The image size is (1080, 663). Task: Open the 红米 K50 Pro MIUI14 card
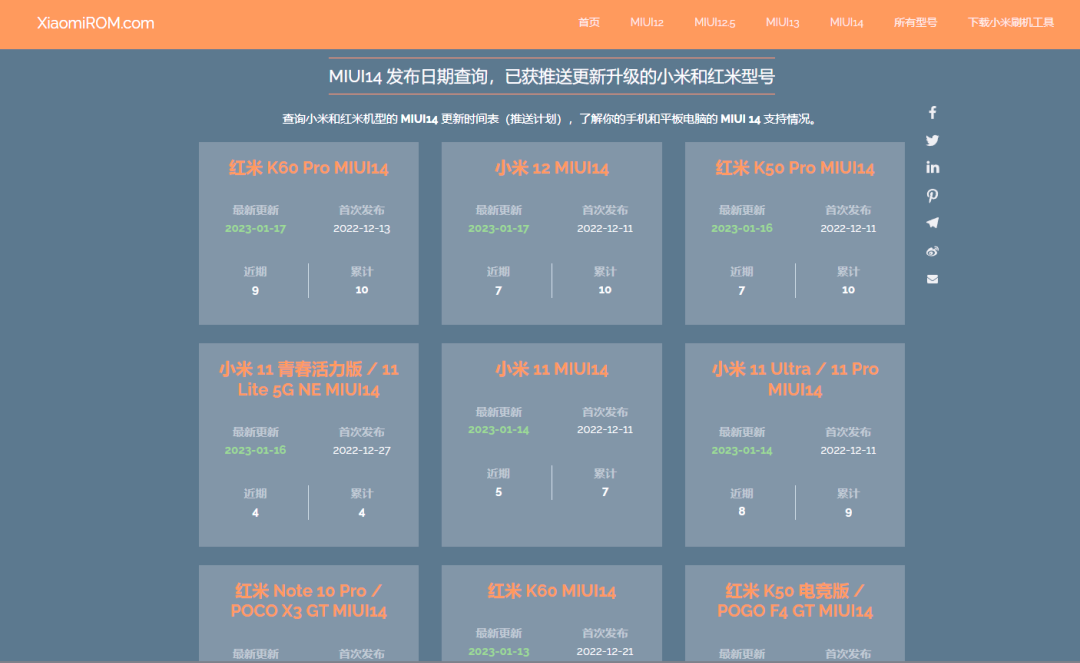click(794, 168)
